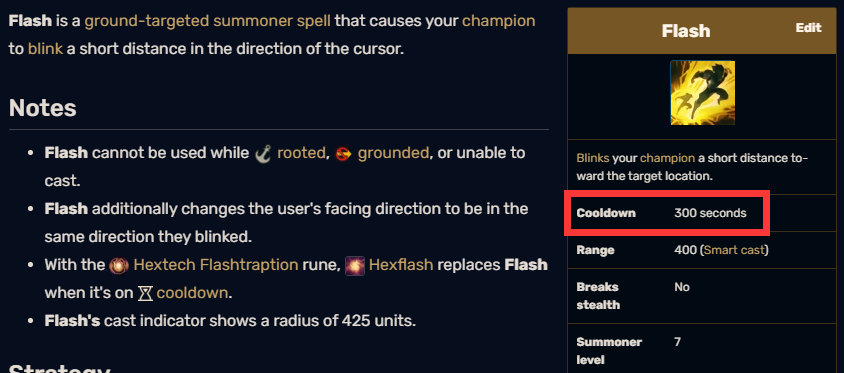Open the Smart cast link beside Range

click(x=734, y=250)
